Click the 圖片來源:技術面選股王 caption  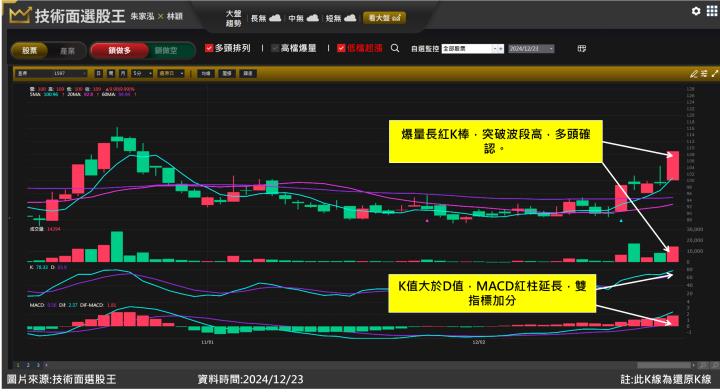[62, 379]
